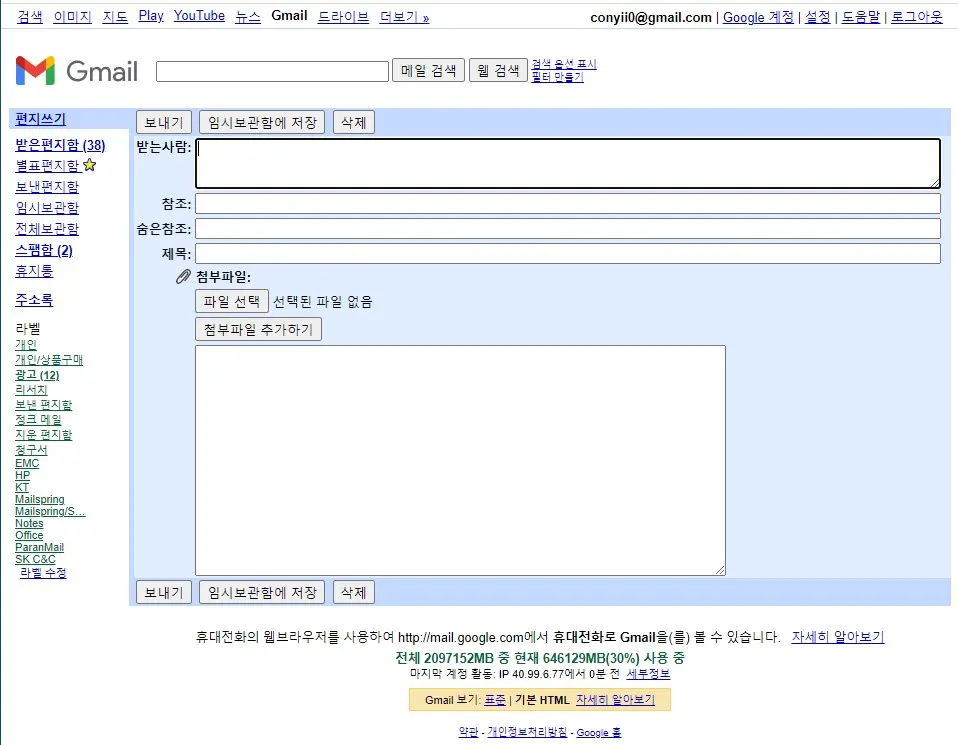This screenshot has height=745, width=958.
Task: Click 필터 만들기 link
Action: point(557,77)
